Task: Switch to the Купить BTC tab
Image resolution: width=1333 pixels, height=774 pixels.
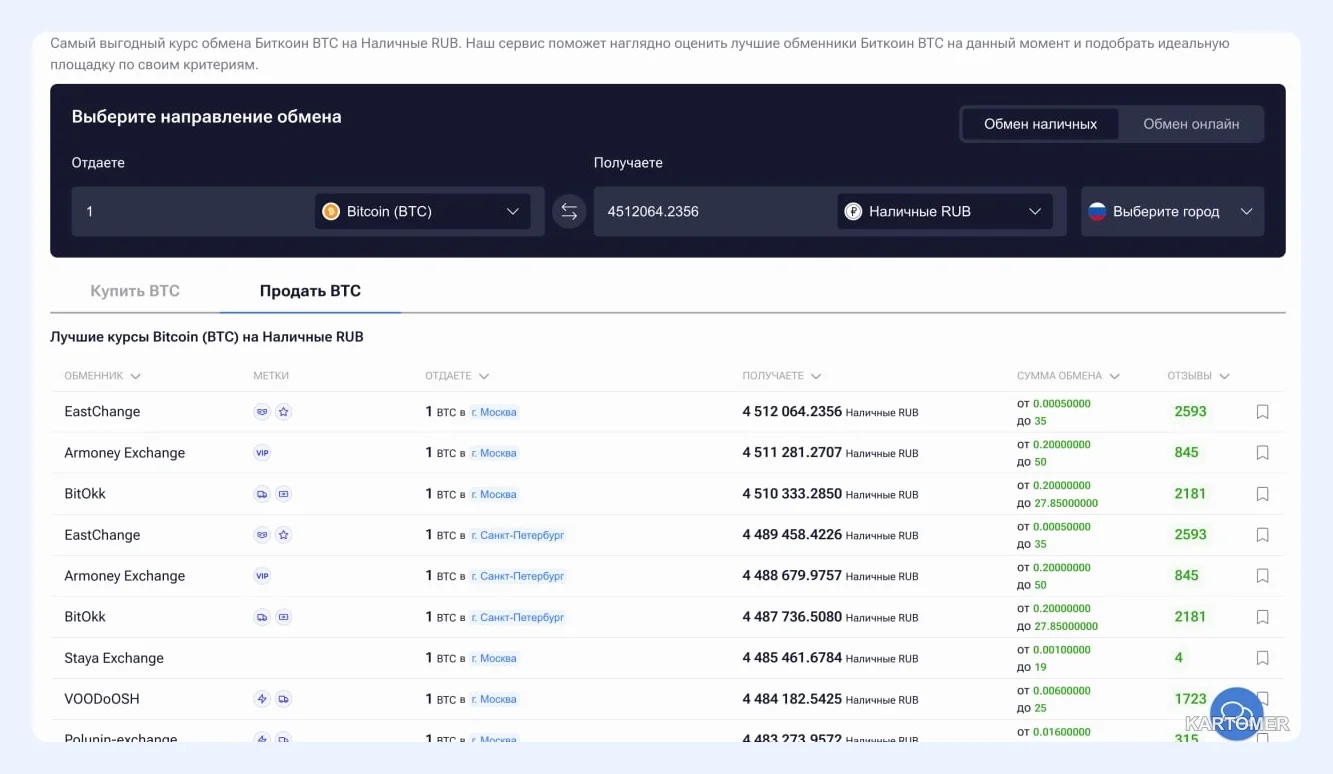Action: [135, 291]
